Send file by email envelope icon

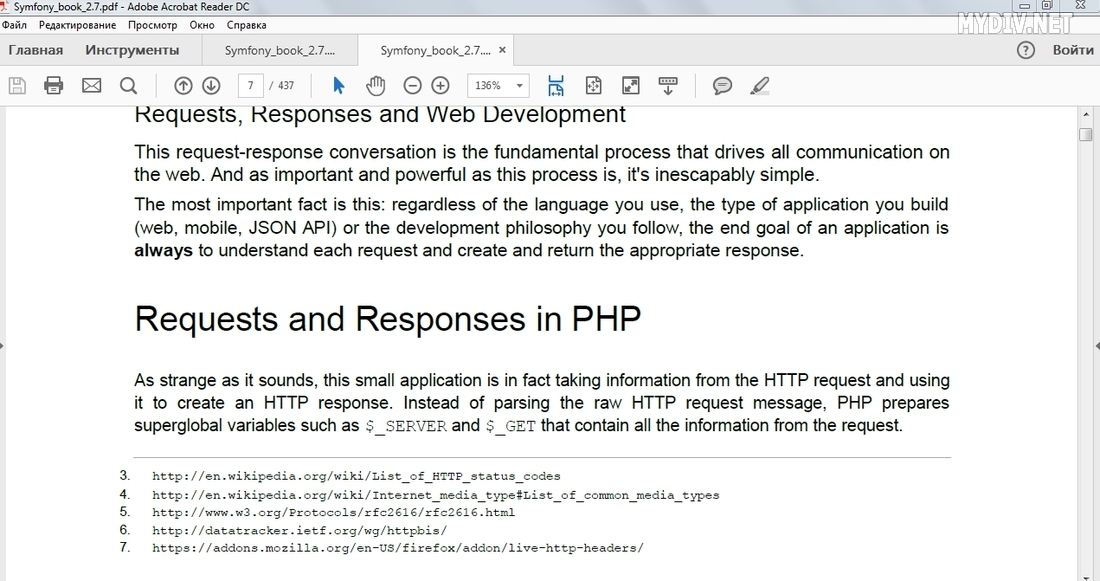(91, 86)
